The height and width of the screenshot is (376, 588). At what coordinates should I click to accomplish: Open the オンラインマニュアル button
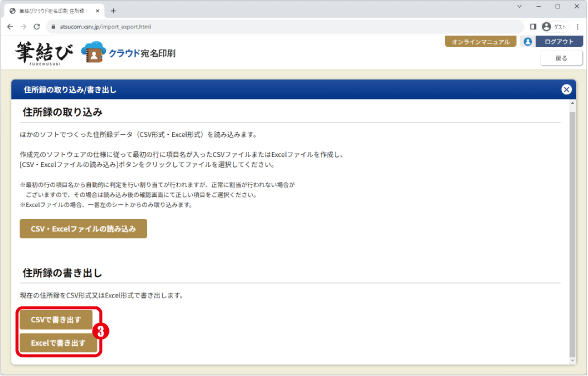point(480,42)
